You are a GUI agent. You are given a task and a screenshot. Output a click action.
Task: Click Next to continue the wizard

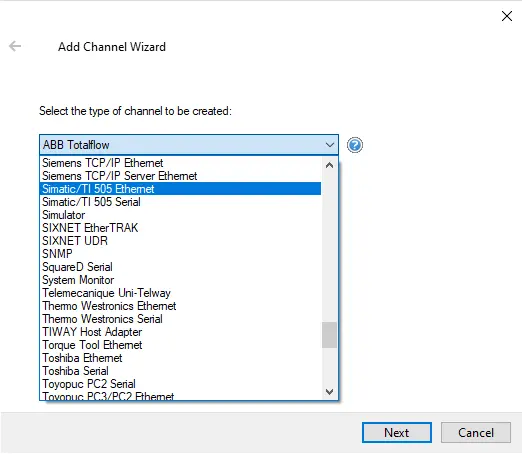tap(397, 433)
